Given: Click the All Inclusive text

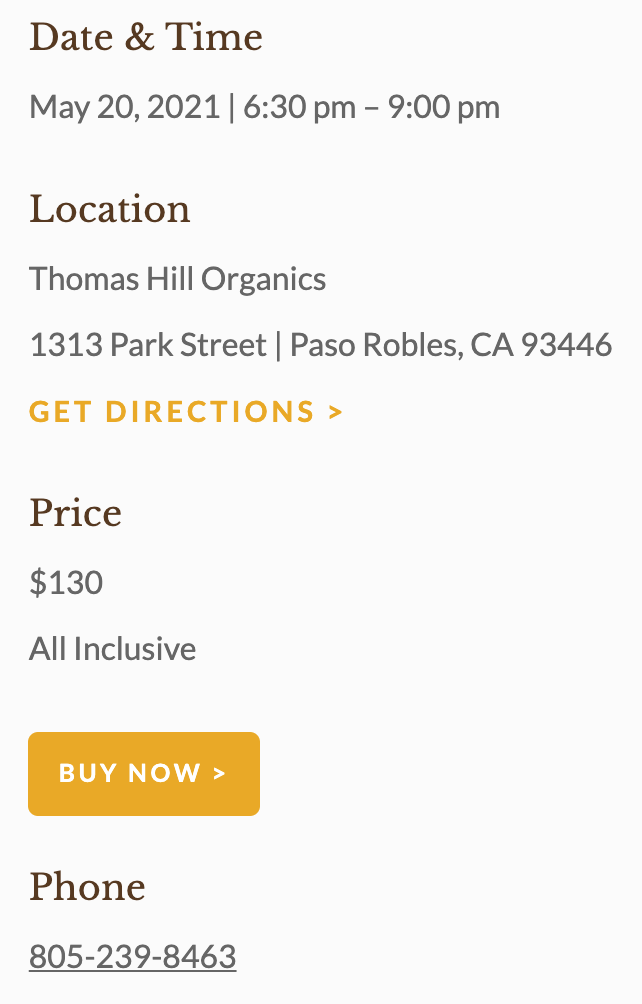Looking at the screenshot, I should pos(113,649).
